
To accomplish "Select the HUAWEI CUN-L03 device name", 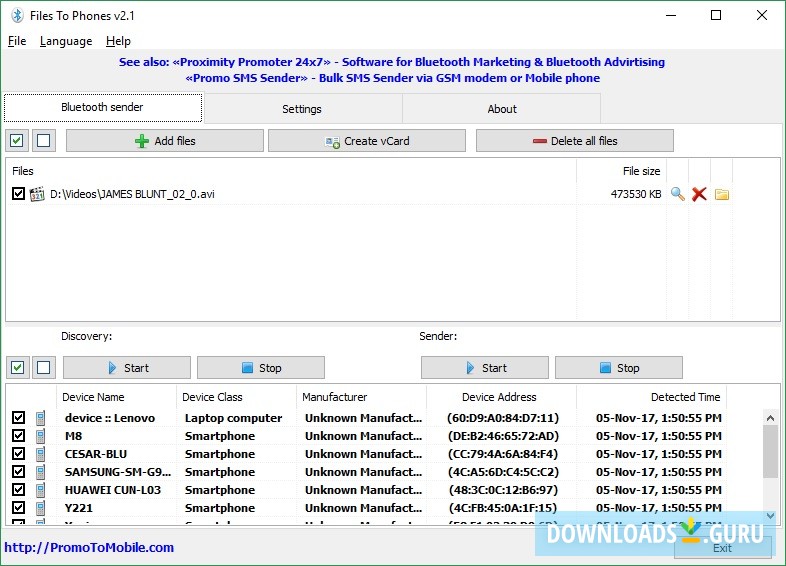I will [113, 490].
